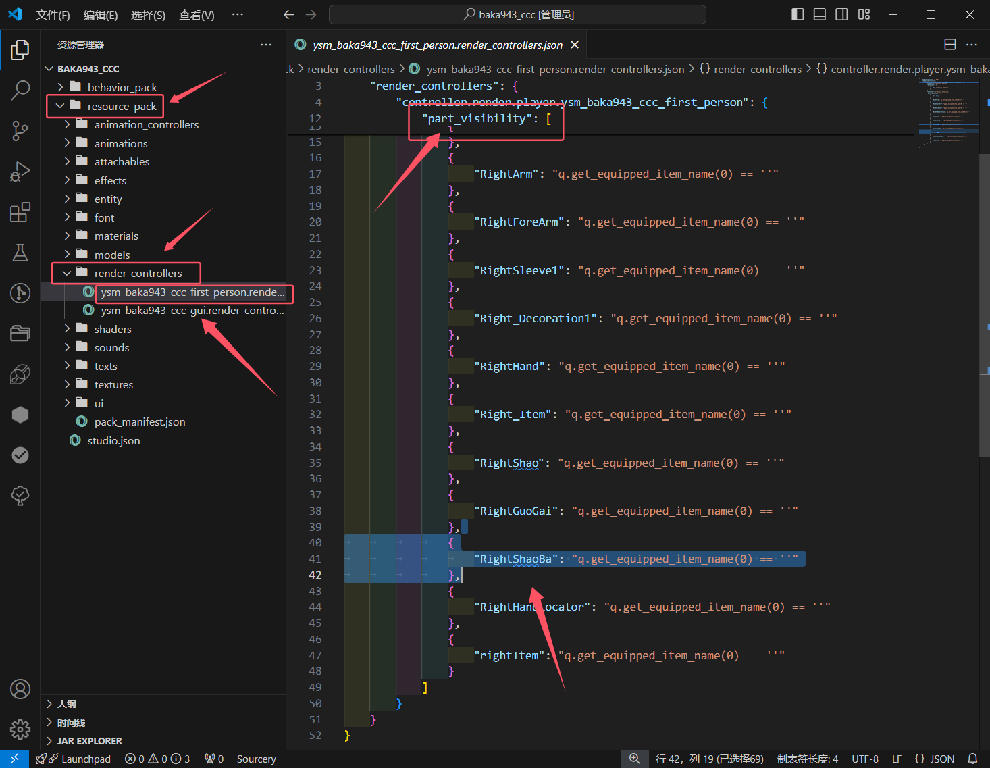Open the Extensions view

(x=20, y=212)
